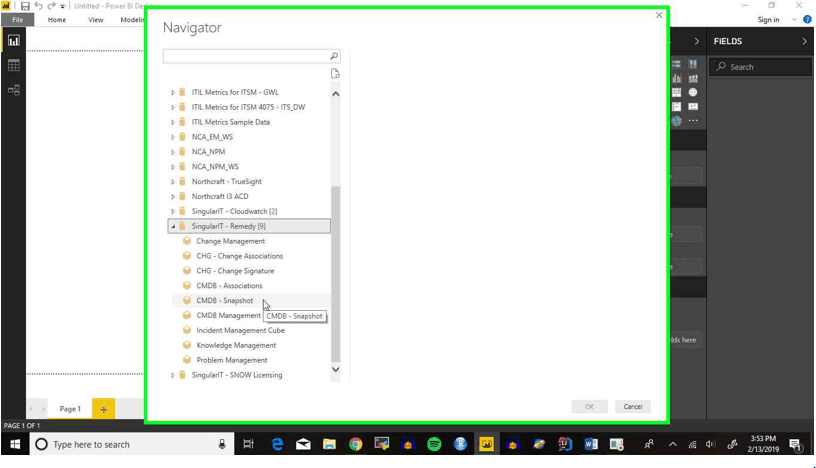Open Word from the taskbar
Screen dimensions: 816x468
[591, 444]
